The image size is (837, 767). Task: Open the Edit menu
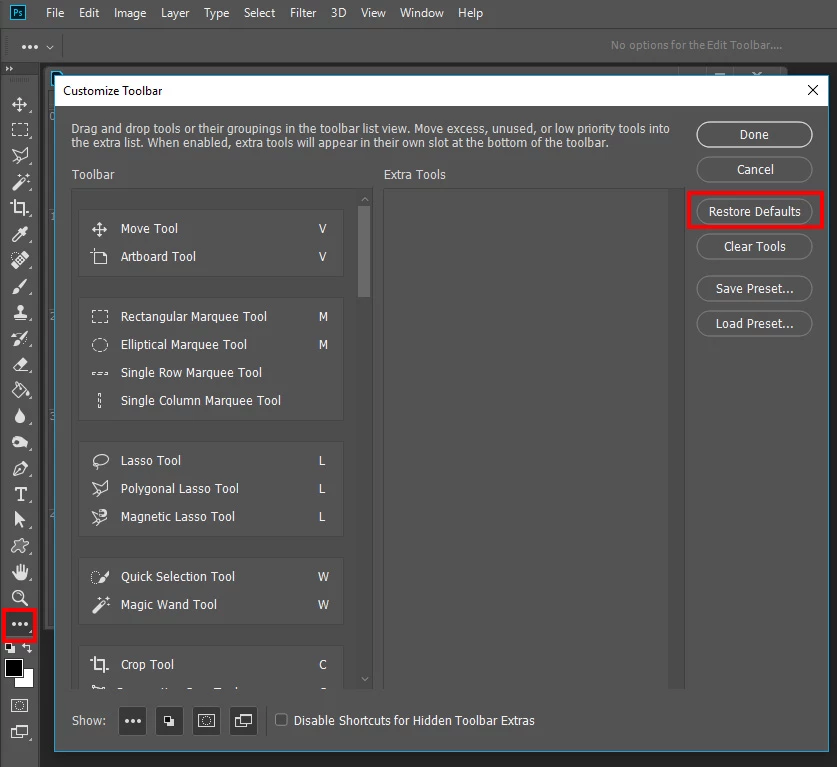[x=89, y=13]
